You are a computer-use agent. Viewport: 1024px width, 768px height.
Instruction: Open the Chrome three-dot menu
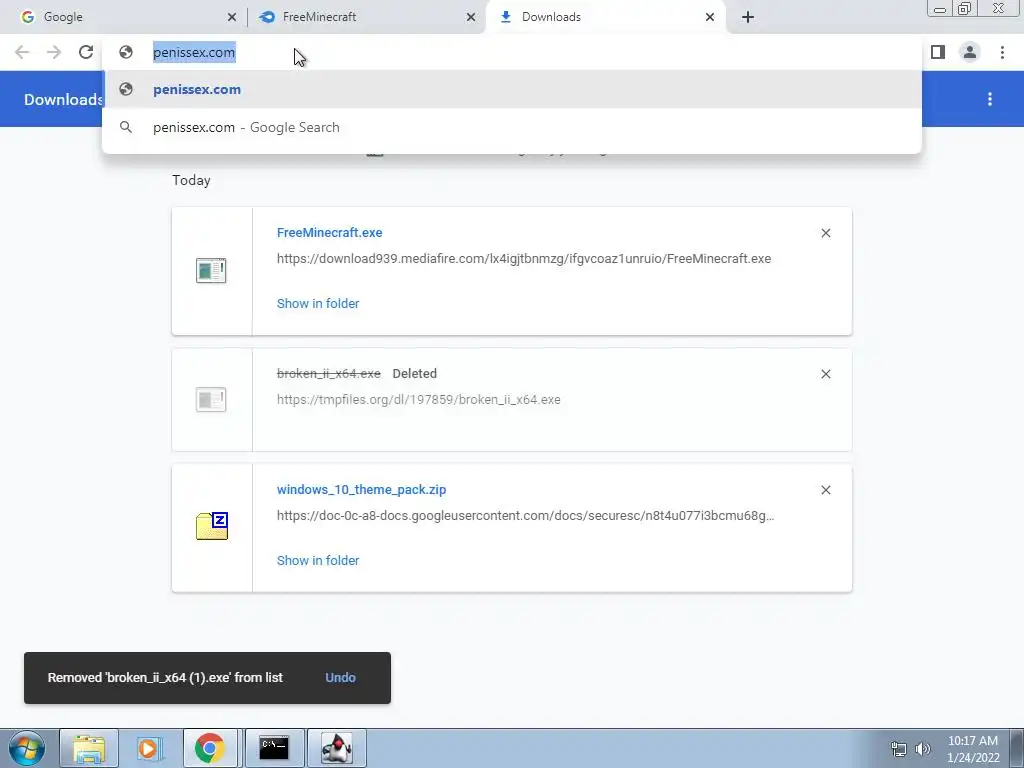1002,52
